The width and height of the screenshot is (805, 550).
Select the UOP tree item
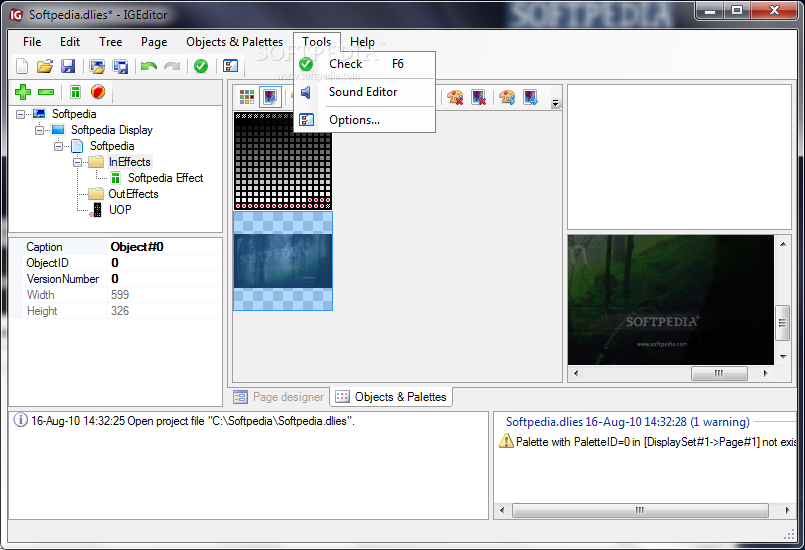click(x=120, y=210)
